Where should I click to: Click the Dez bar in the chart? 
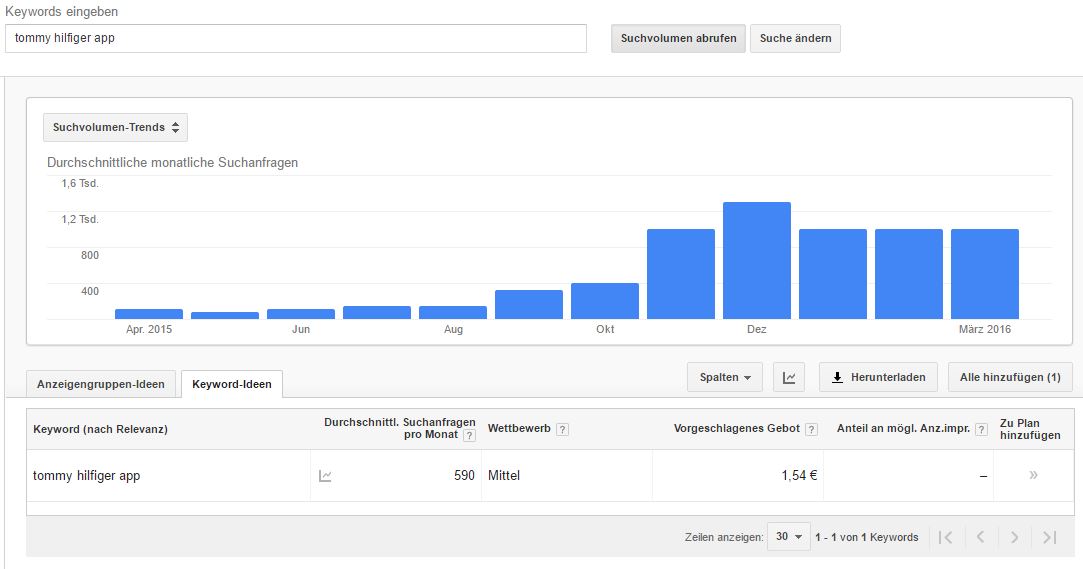coord(757,260)
